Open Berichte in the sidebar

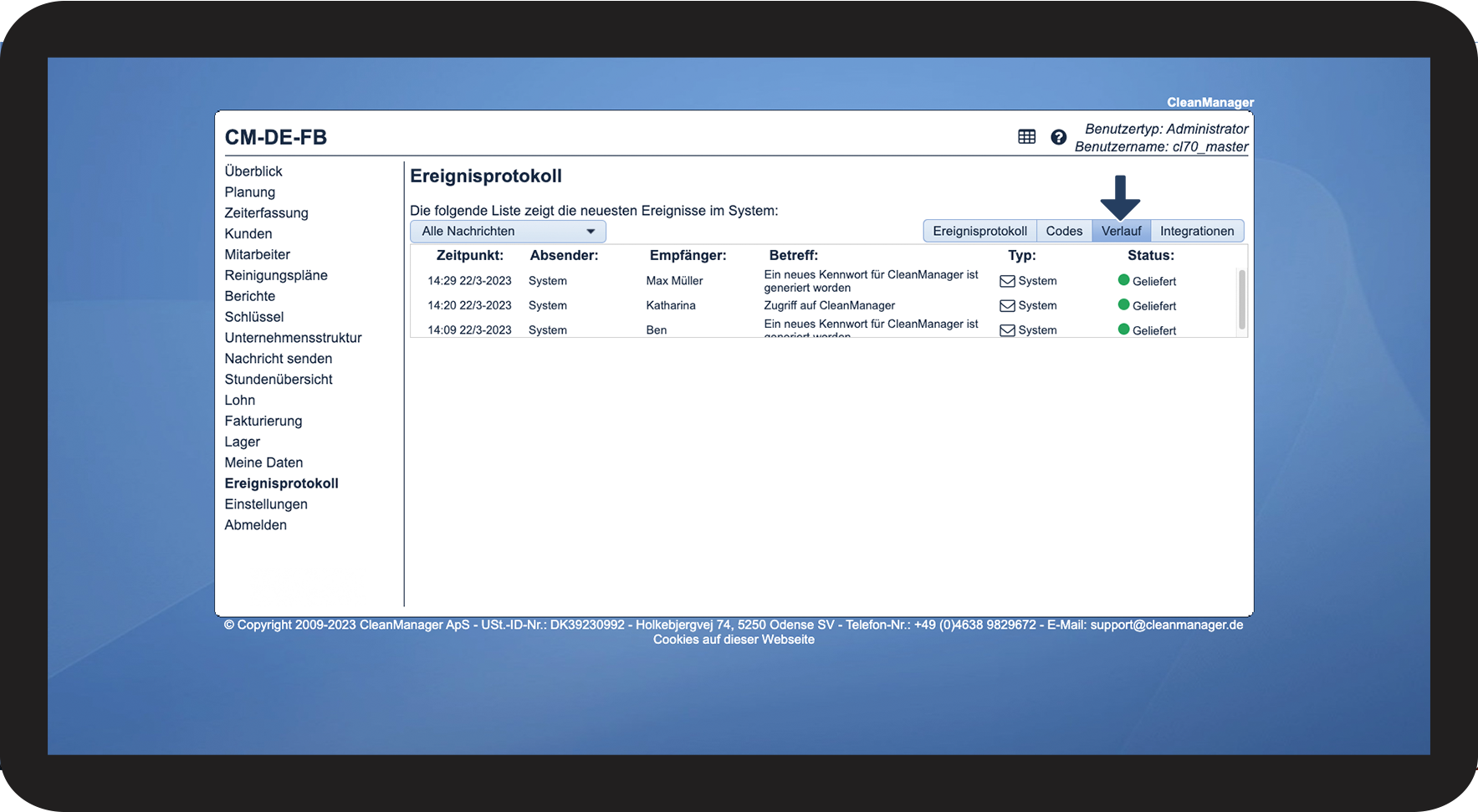(x=249, y=296)
